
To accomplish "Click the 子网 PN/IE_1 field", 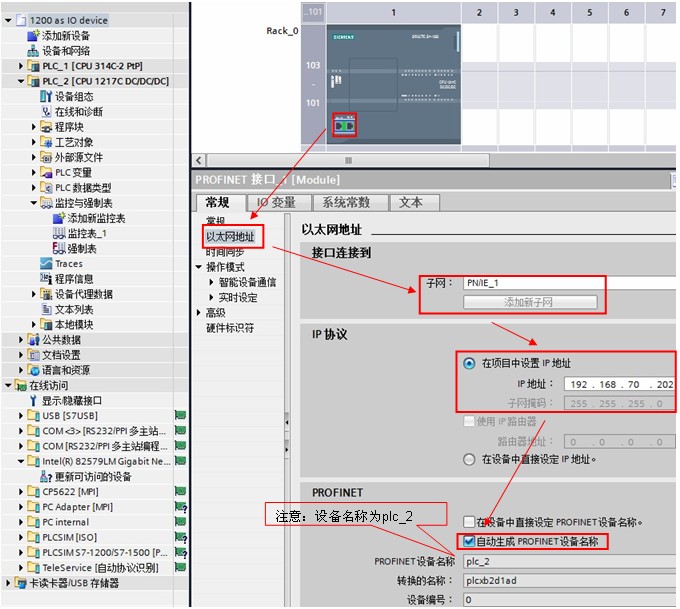I will click(x=569, y=283).
